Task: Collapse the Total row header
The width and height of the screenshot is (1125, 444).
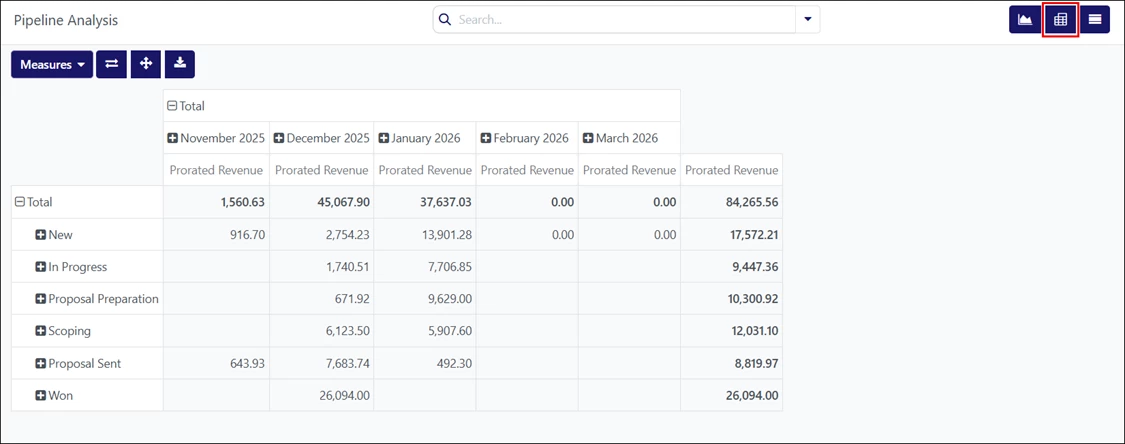Action: [x=34, y=202]
